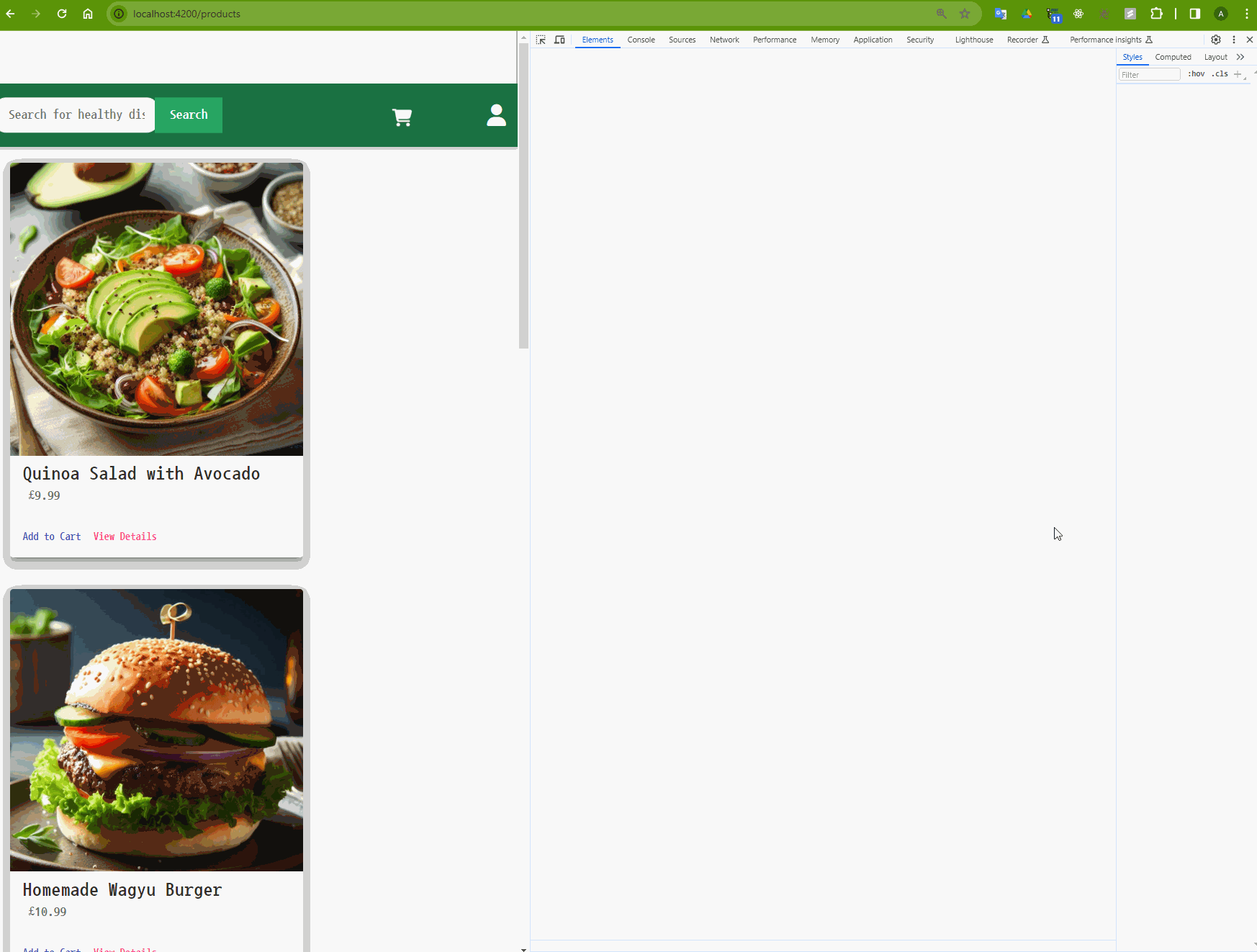Toggle the .cls classes panel
1257x952 pixels.
point(1220,74)
